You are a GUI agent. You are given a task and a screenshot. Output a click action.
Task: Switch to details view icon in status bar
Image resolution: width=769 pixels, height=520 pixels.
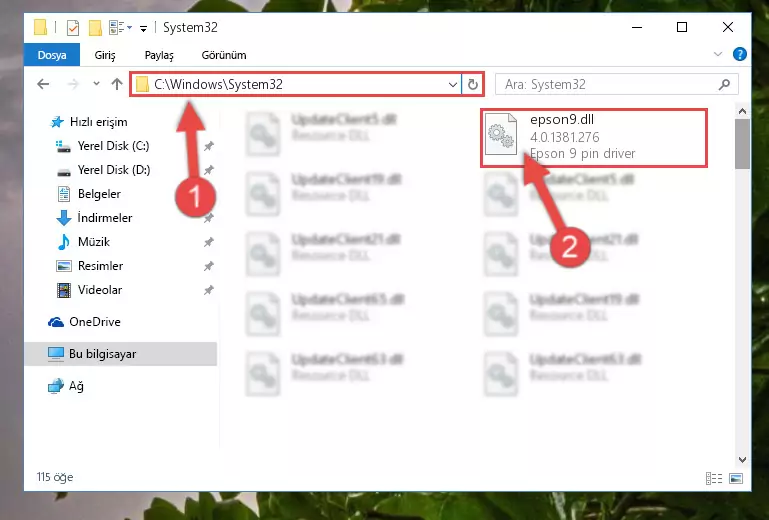[714, 478]
